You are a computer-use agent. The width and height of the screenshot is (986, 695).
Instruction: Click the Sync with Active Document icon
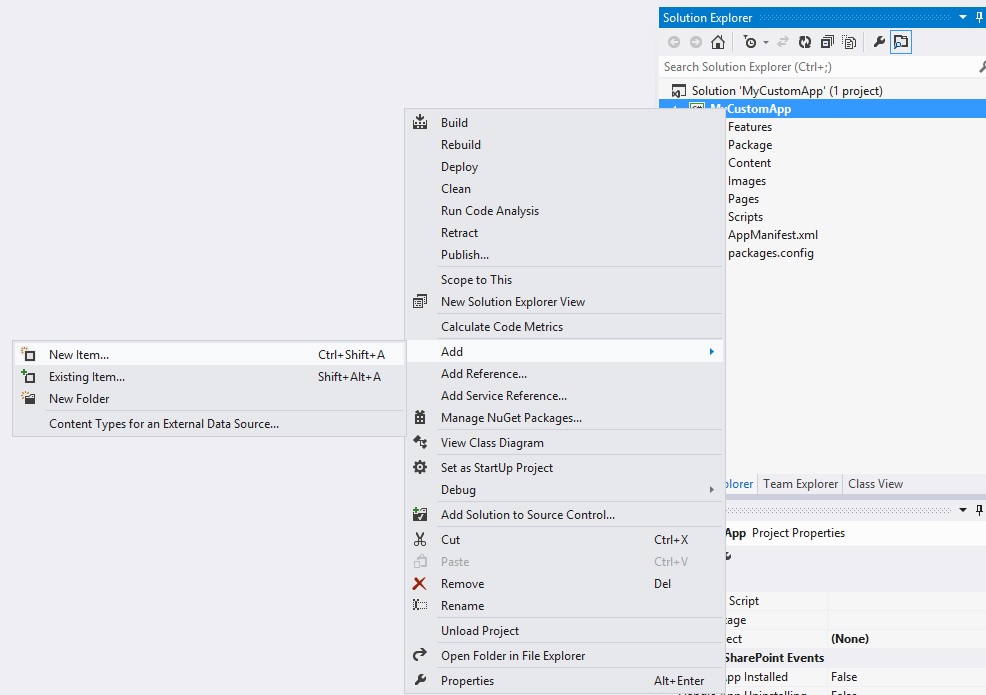(x=783, y=42)
